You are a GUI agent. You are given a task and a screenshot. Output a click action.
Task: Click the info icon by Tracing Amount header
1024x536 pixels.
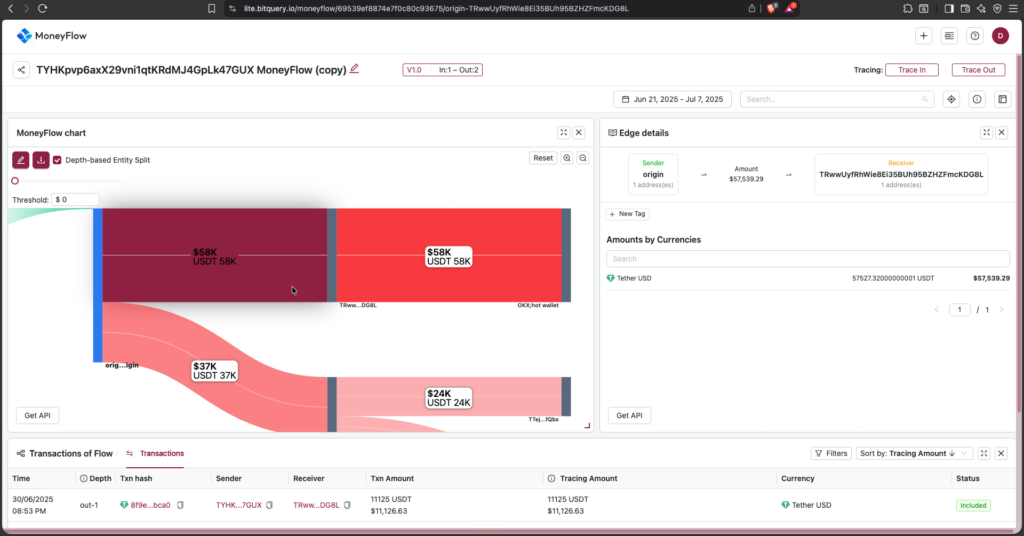click(551, 479)
